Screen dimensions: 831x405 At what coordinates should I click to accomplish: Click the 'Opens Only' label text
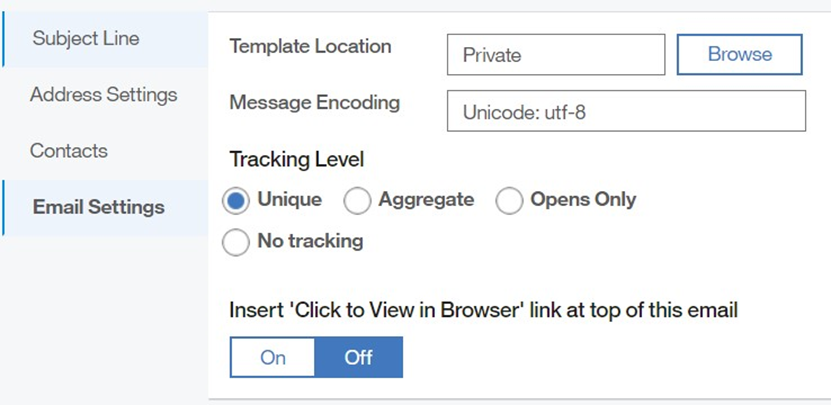(583, 199)
